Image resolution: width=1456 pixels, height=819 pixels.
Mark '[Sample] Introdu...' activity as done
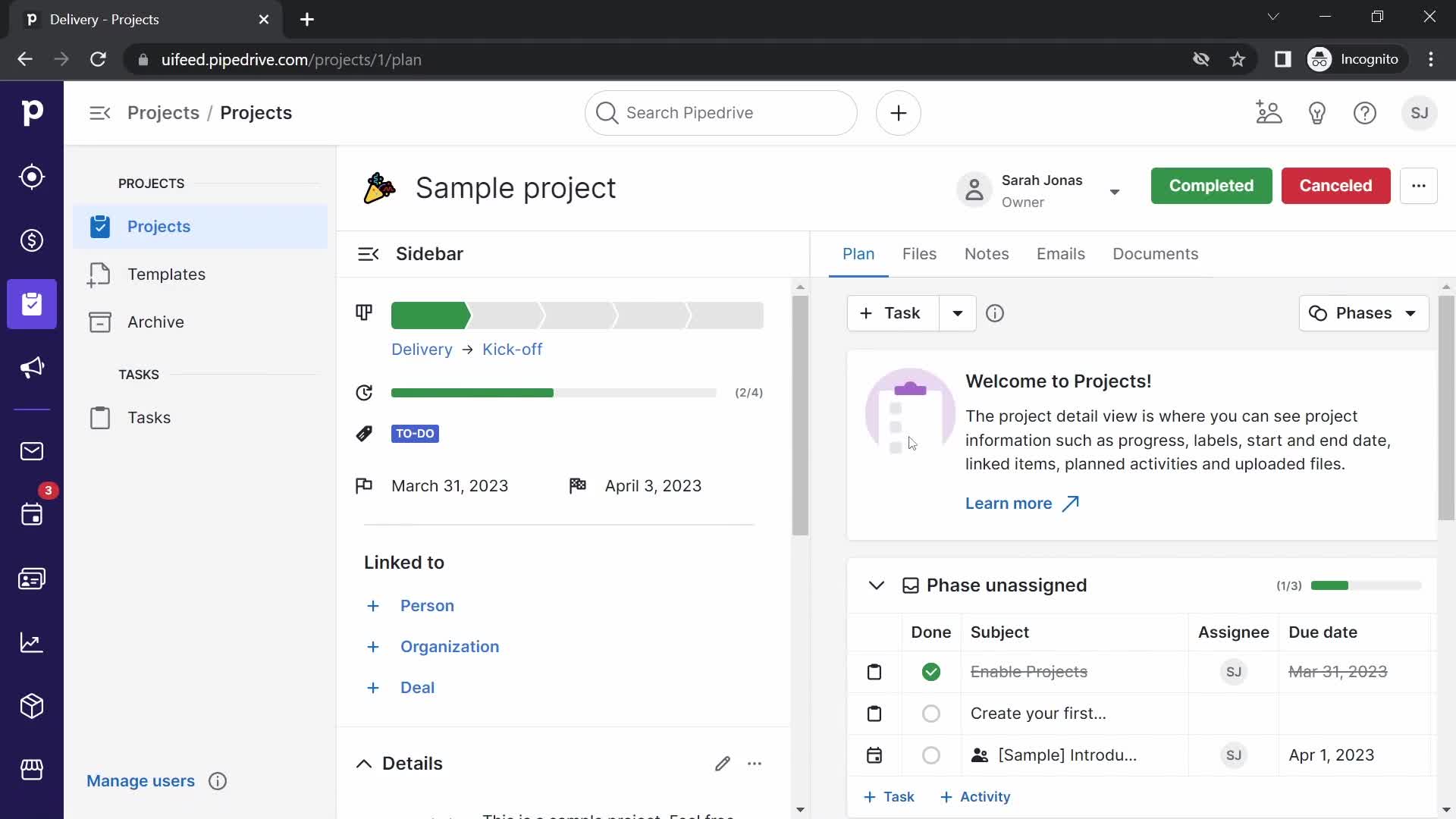pyautogui.click(x=931, y=755)
